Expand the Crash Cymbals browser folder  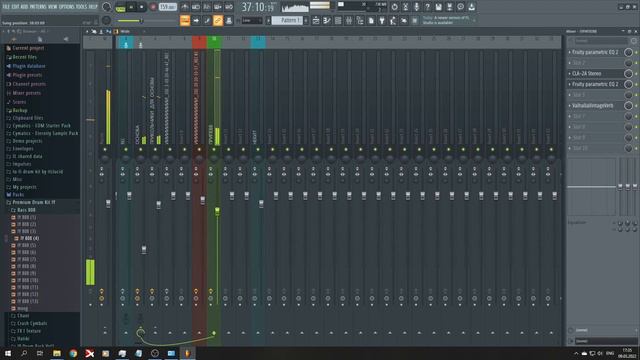coord(31,323)
